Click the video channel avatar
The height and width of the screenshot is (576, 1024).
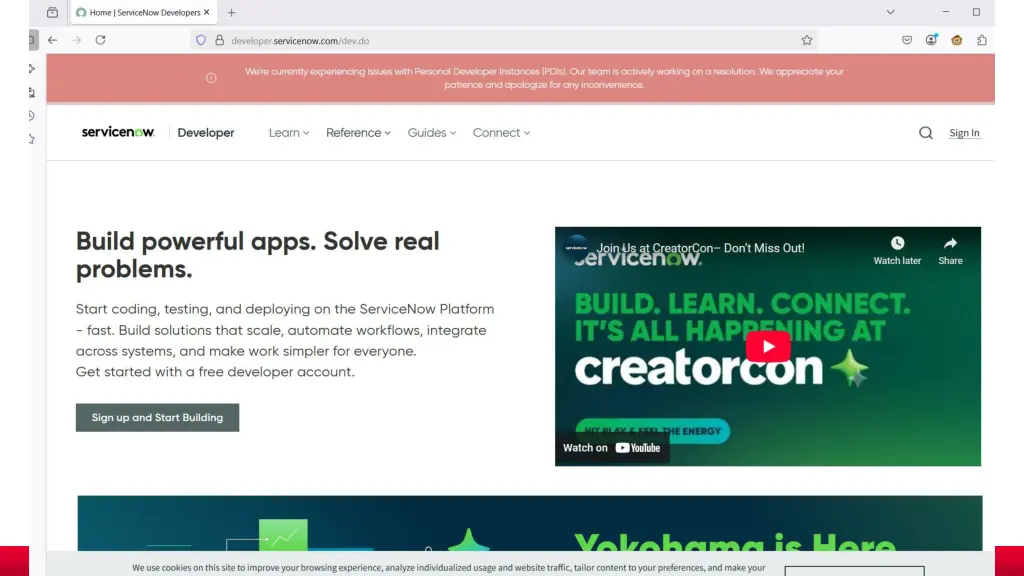tap(577, 248)
